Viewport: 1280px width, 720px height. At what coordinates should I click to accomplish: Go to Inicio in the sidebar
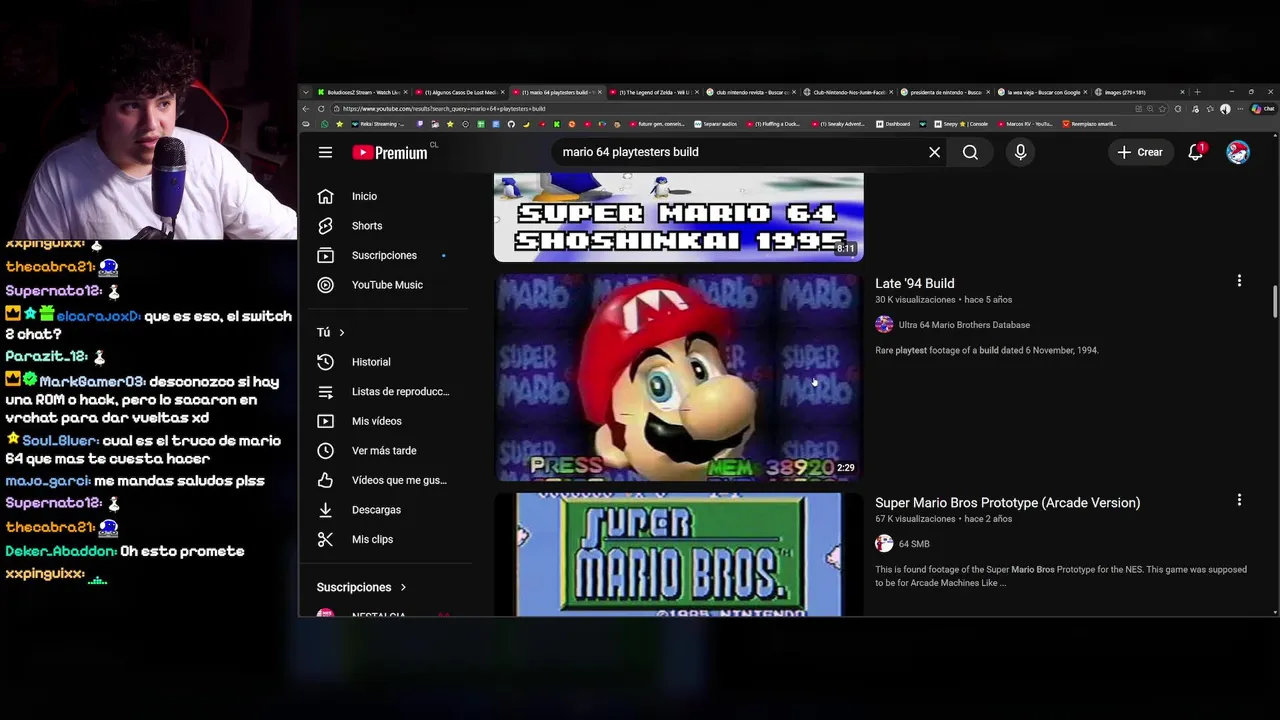tap(384, 196)
